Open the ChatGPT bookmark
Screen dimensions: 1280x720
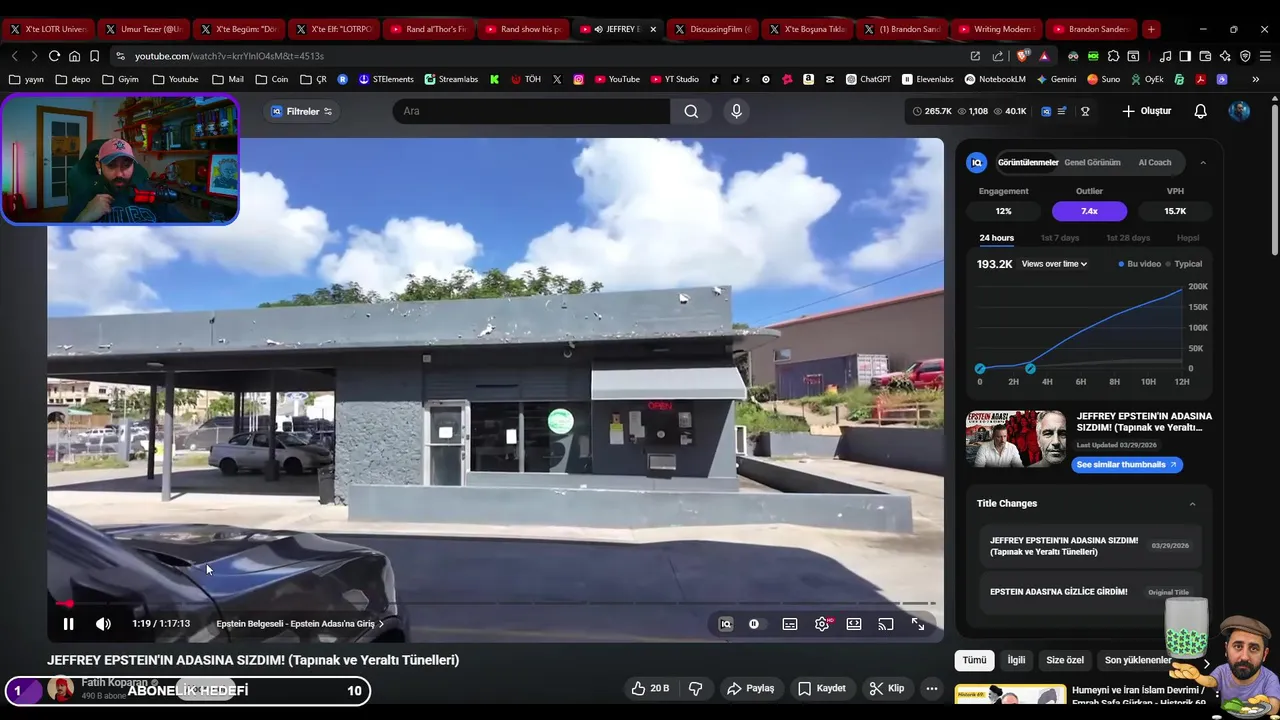868,79
